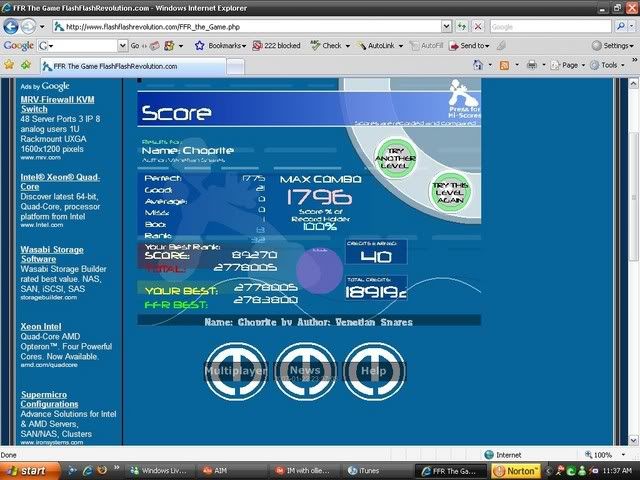The height and width of the screenshot is (480, 640).
Task: Open the Tools menu dropdown
Action: tap(608, 65)
